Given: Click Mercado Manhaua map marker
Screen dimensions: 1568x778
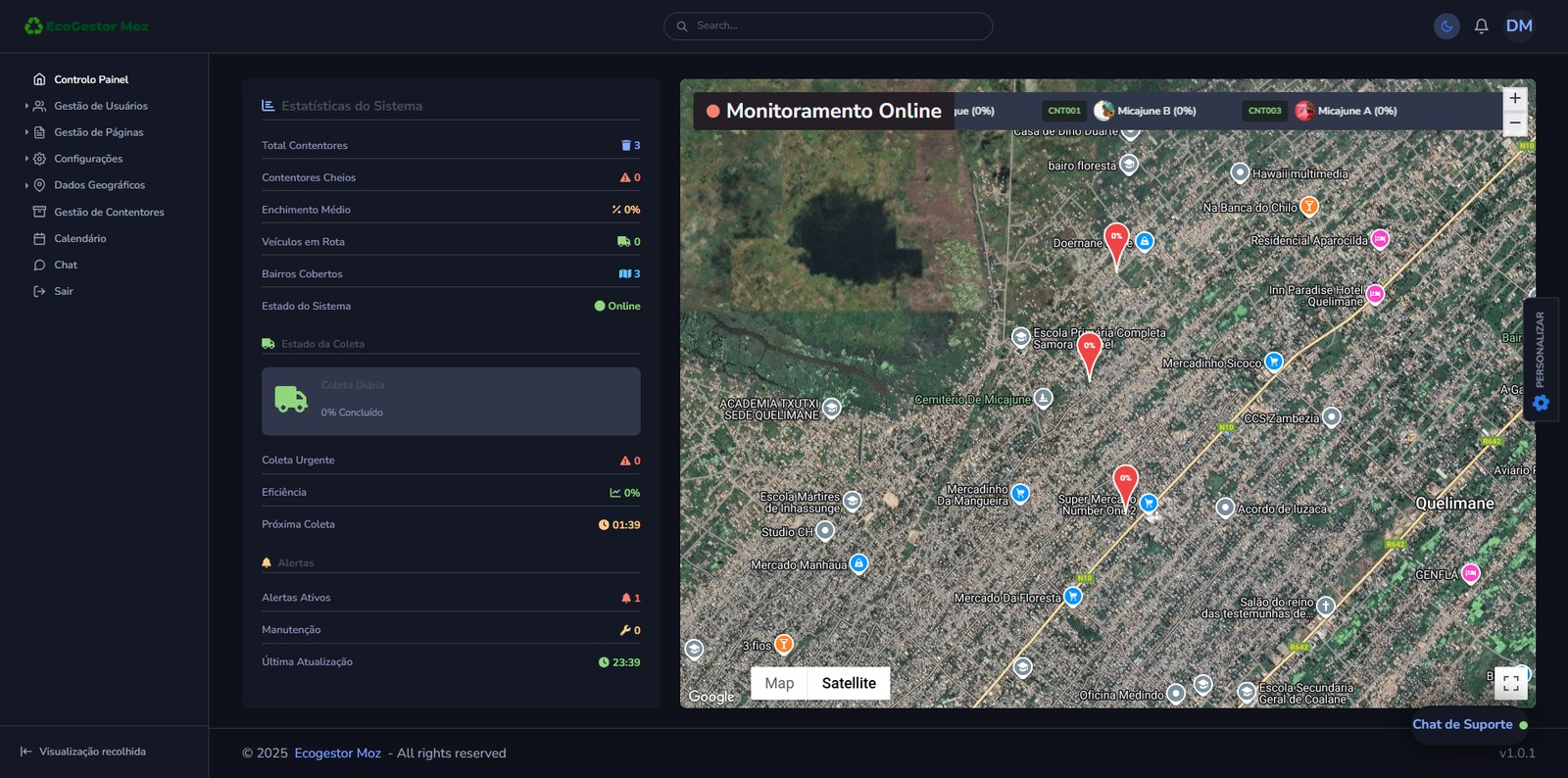Looking at the screenshot, I should pos(858,563).
